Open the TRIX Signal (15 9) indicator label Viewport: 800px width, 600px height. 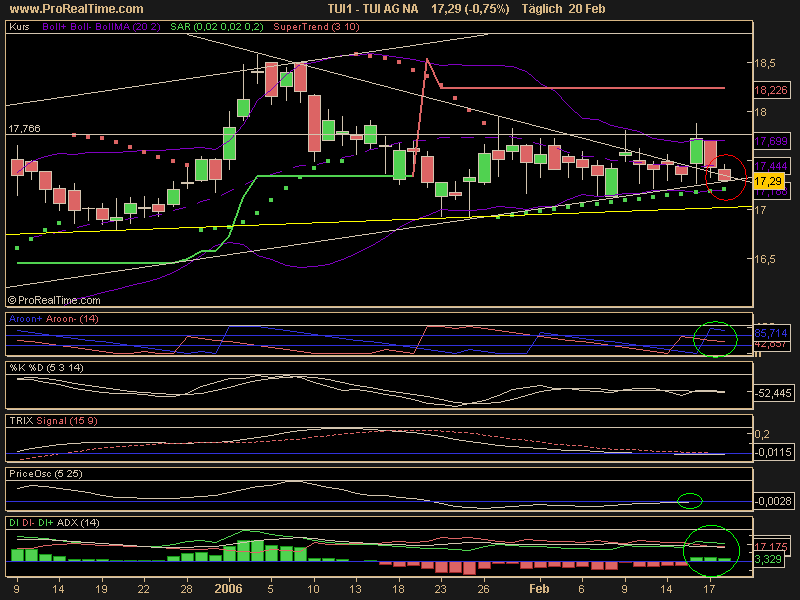(53, 421)
